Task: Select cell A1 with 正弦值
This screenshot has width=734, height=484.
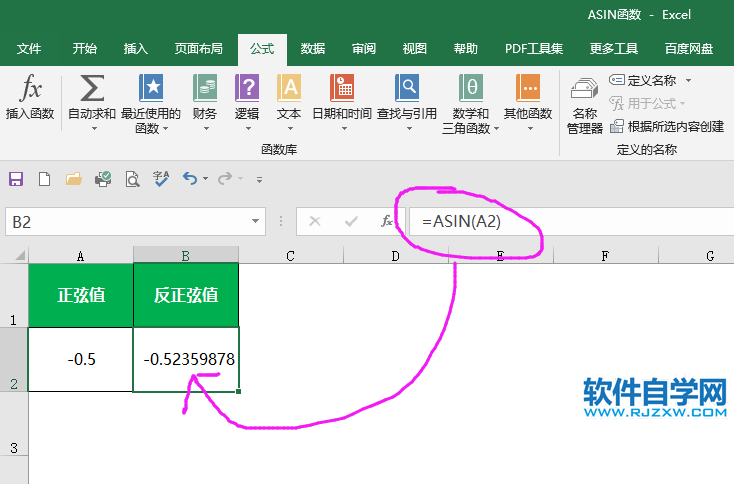Action: (81, 295)
